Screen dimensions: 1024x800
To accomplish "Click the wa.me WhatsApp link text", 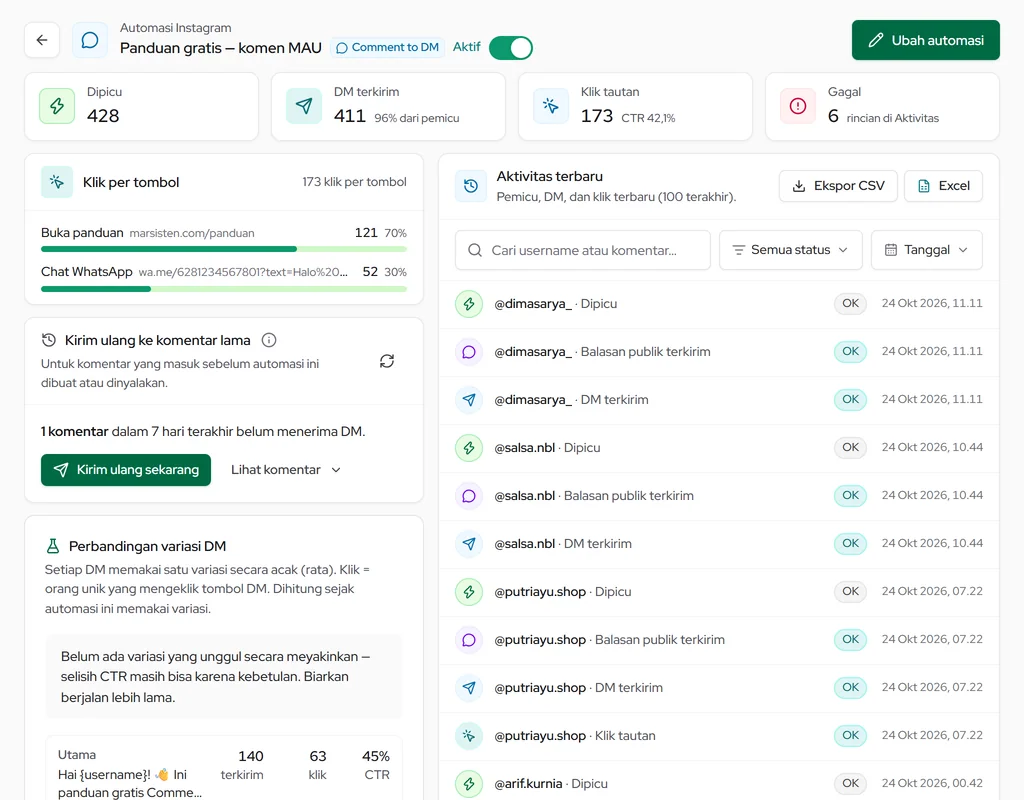I will 243,272.
